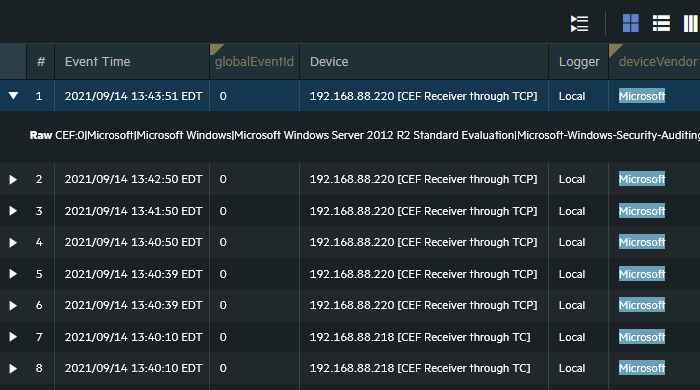
Task: Click globalEventId value 0 in row 6
Action: coord(223,305)
